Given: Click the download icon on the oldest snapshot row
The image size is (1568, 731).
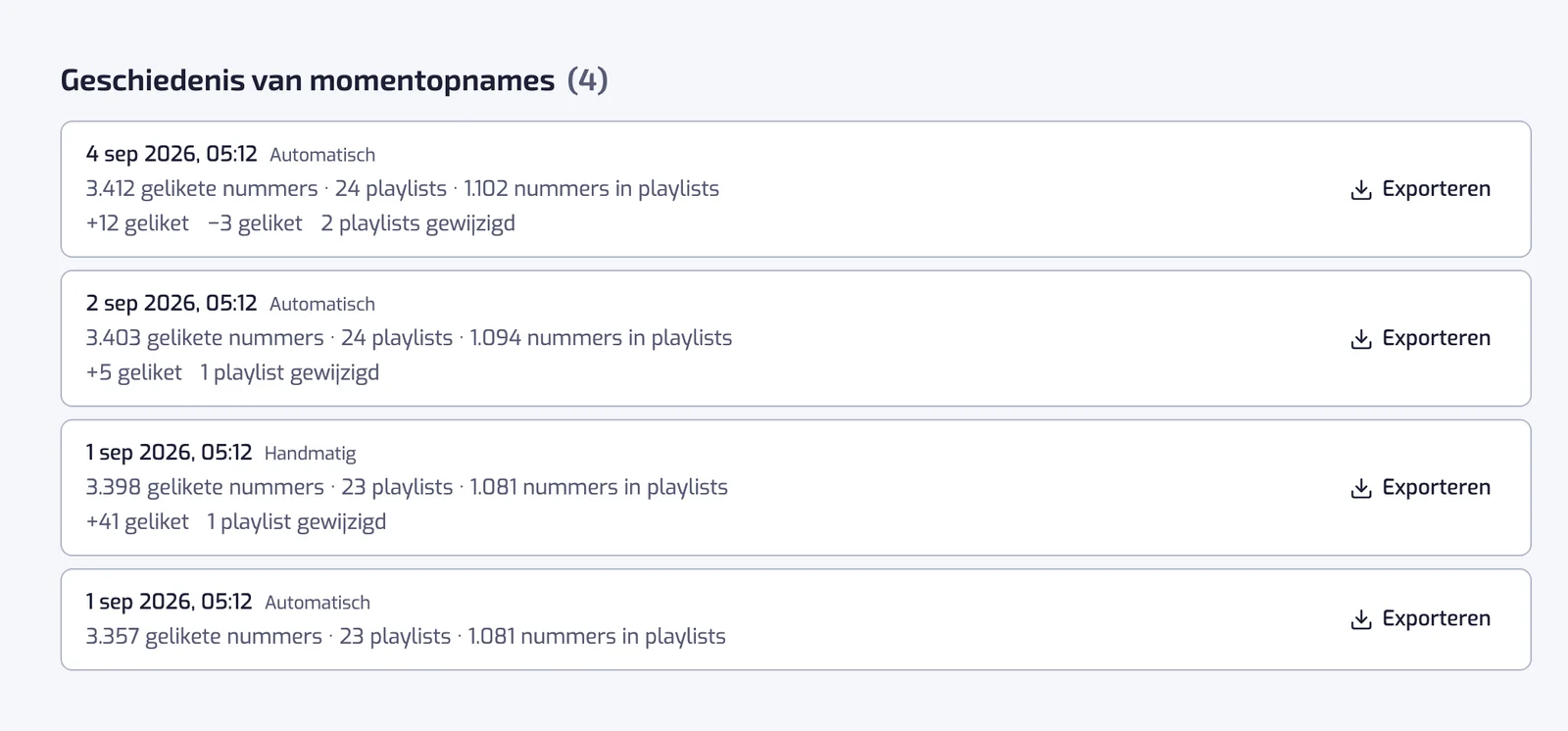Looking at the screenshot, I should (x=1360, y=619).
